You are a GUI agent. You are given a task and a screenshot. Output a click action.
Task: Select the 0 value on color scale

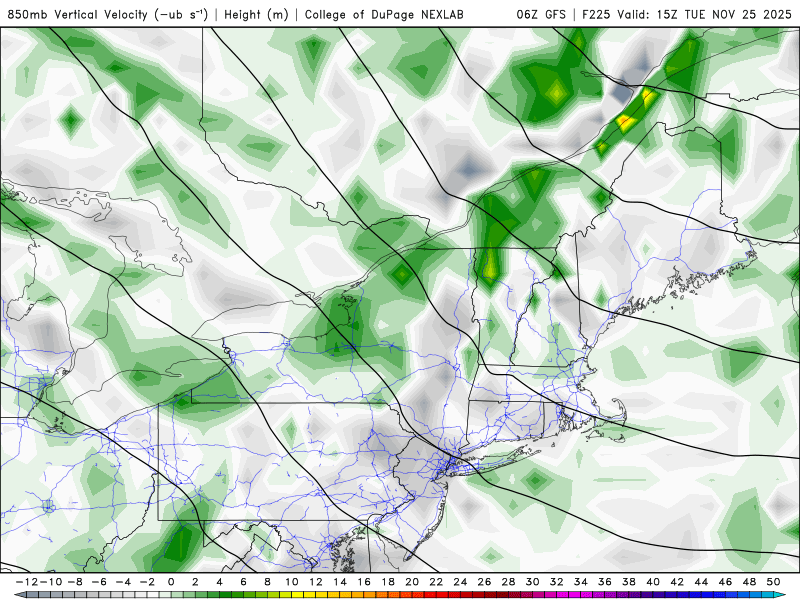pyautogui.click(x=171, y=582)
